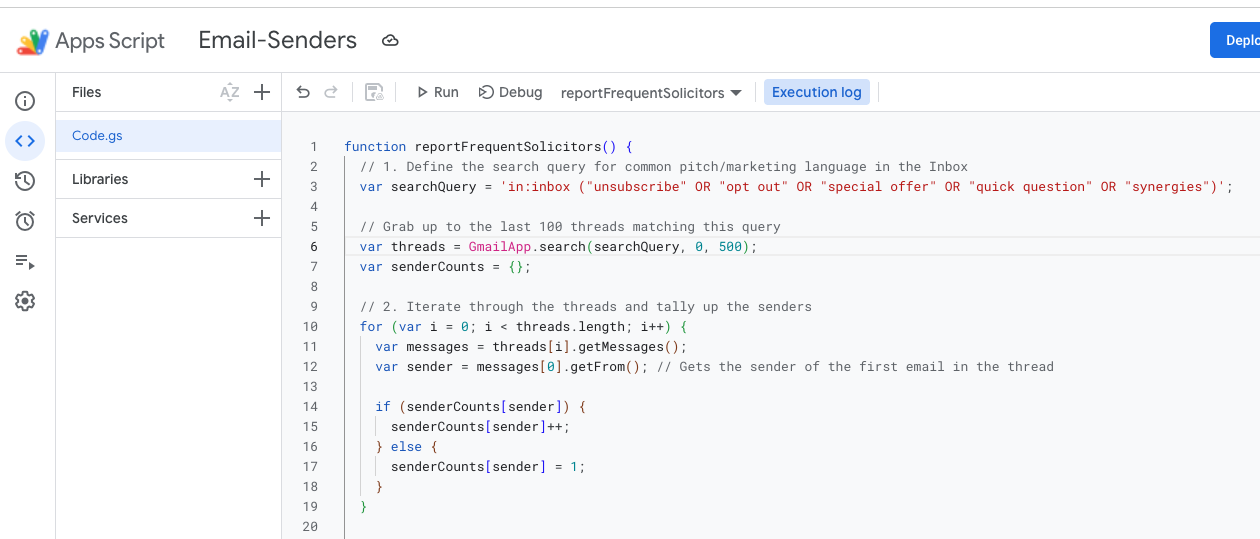1260x539 pixels.
Task: Click the Email-Senders project title
Action: [x=277, y=40]
